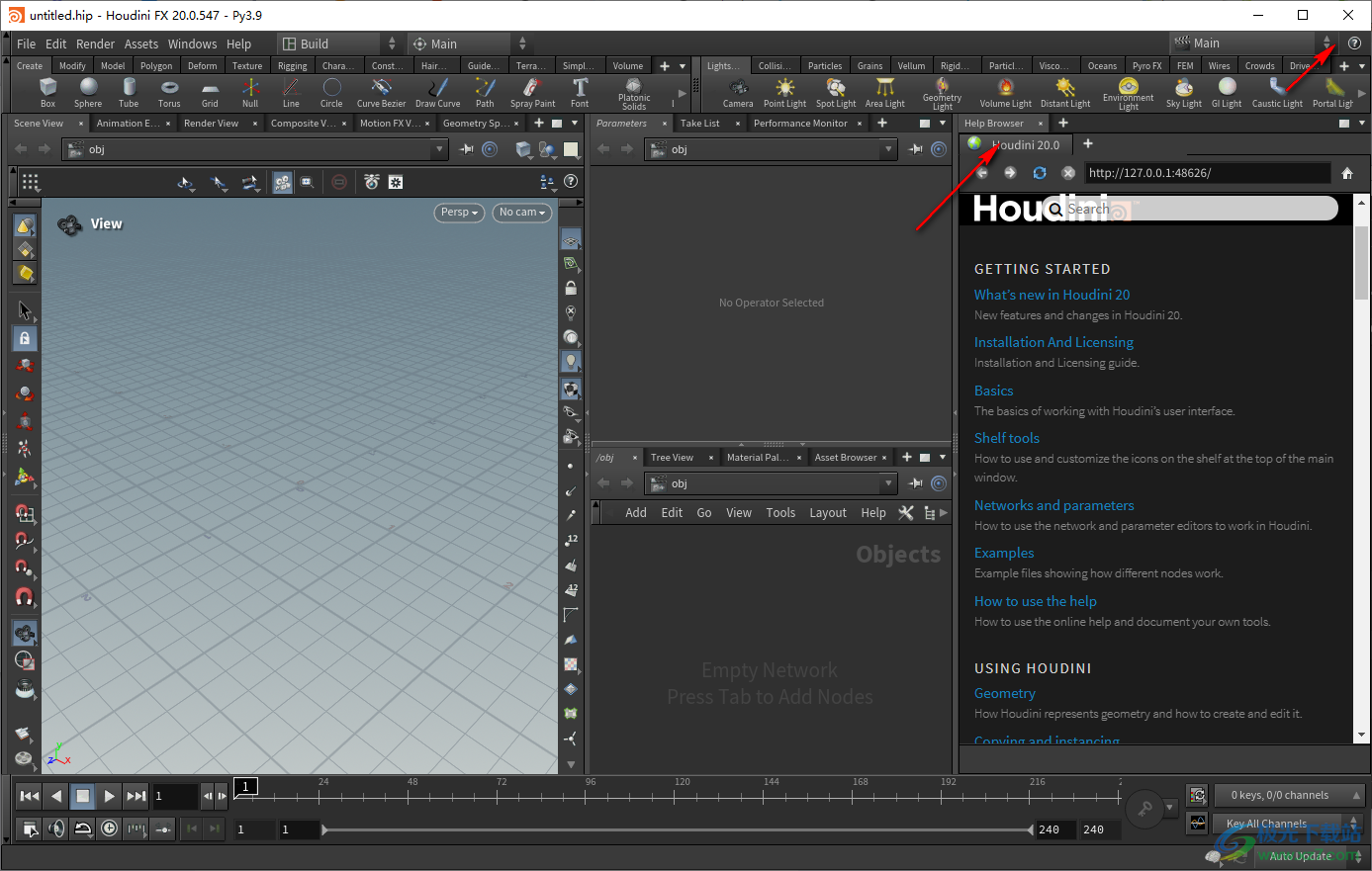Image resolution: width=1372 pixels, height=871 pixels.
Task: Open the Render menu
Action: pos(95,44)
